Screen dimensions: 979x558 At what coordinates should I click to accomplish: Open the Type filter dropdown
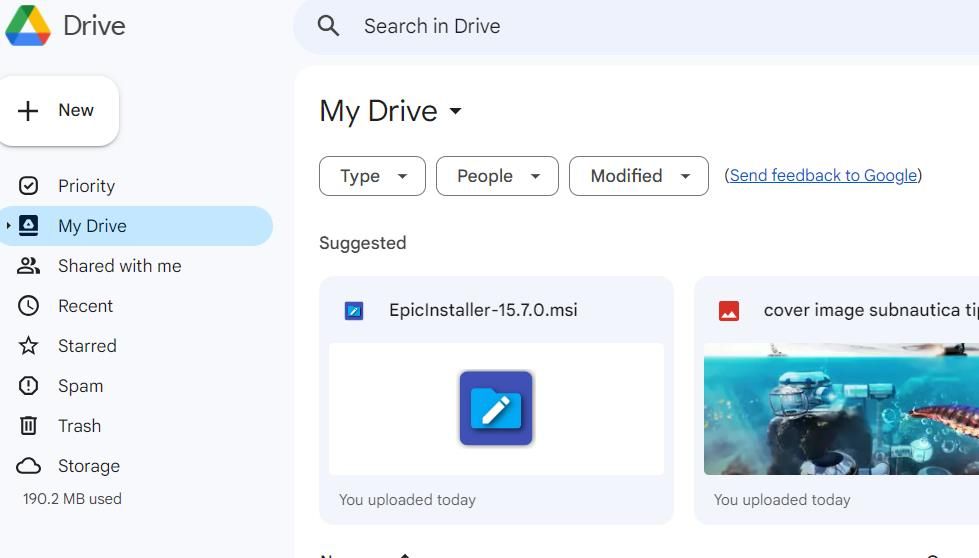(372, 176)
